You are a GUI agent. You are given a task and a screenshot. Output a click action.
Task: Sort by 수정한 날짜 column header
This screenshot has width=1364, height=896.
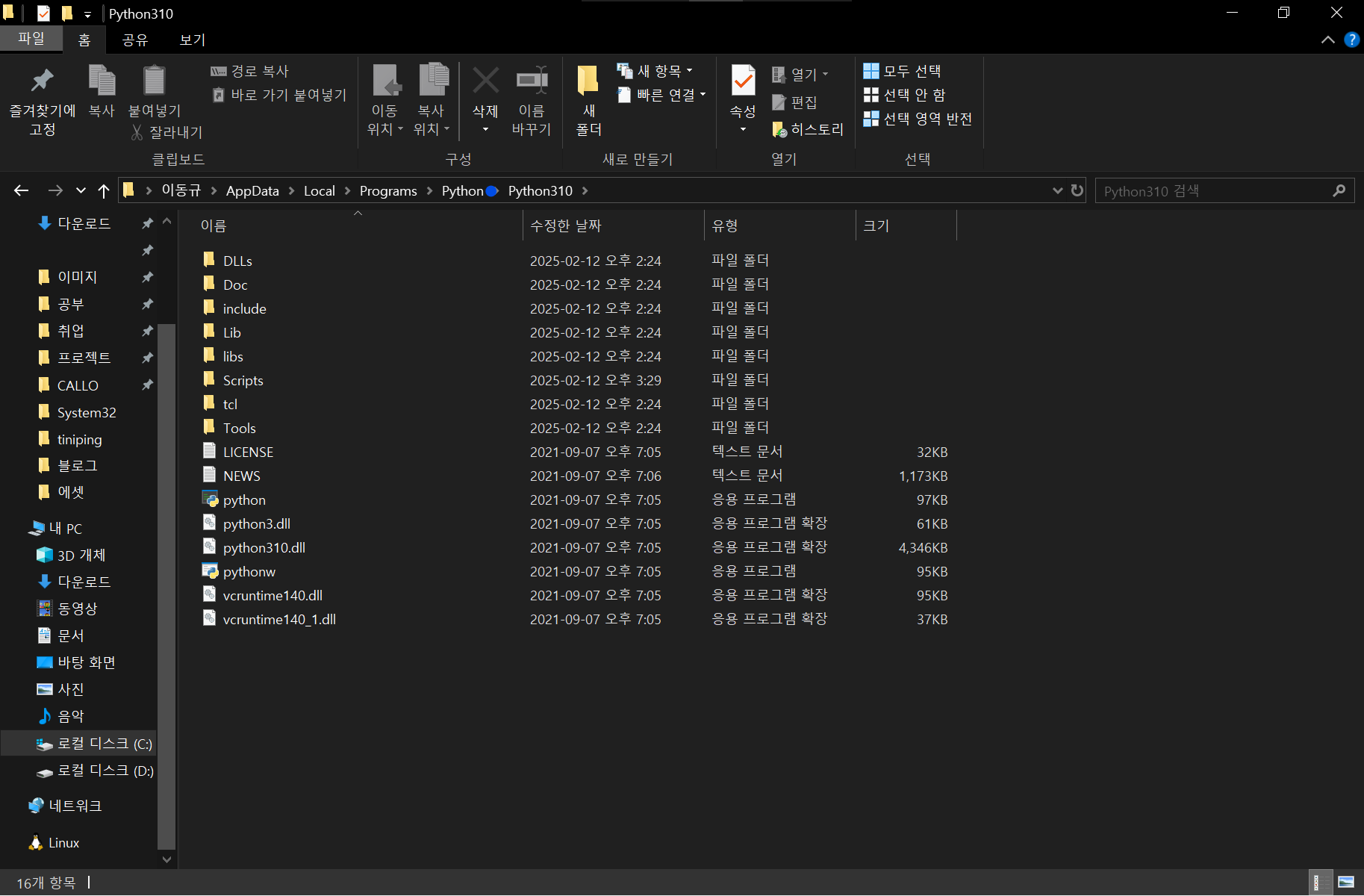point(566,225)
